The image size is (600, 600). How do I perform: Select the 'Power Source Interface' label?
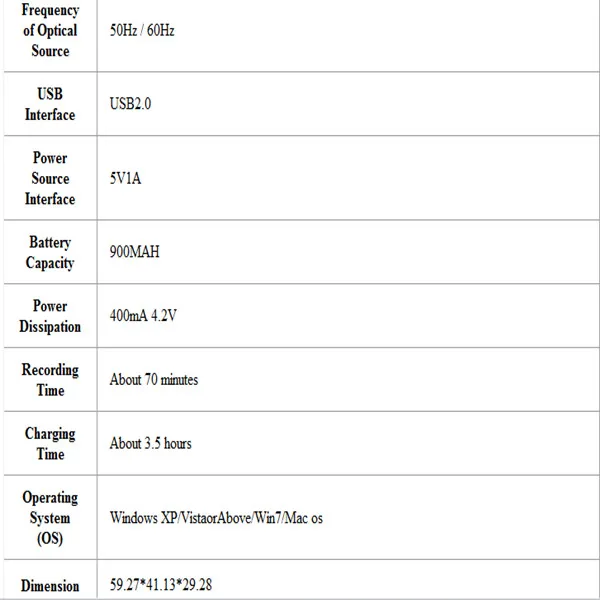(50, 178)
